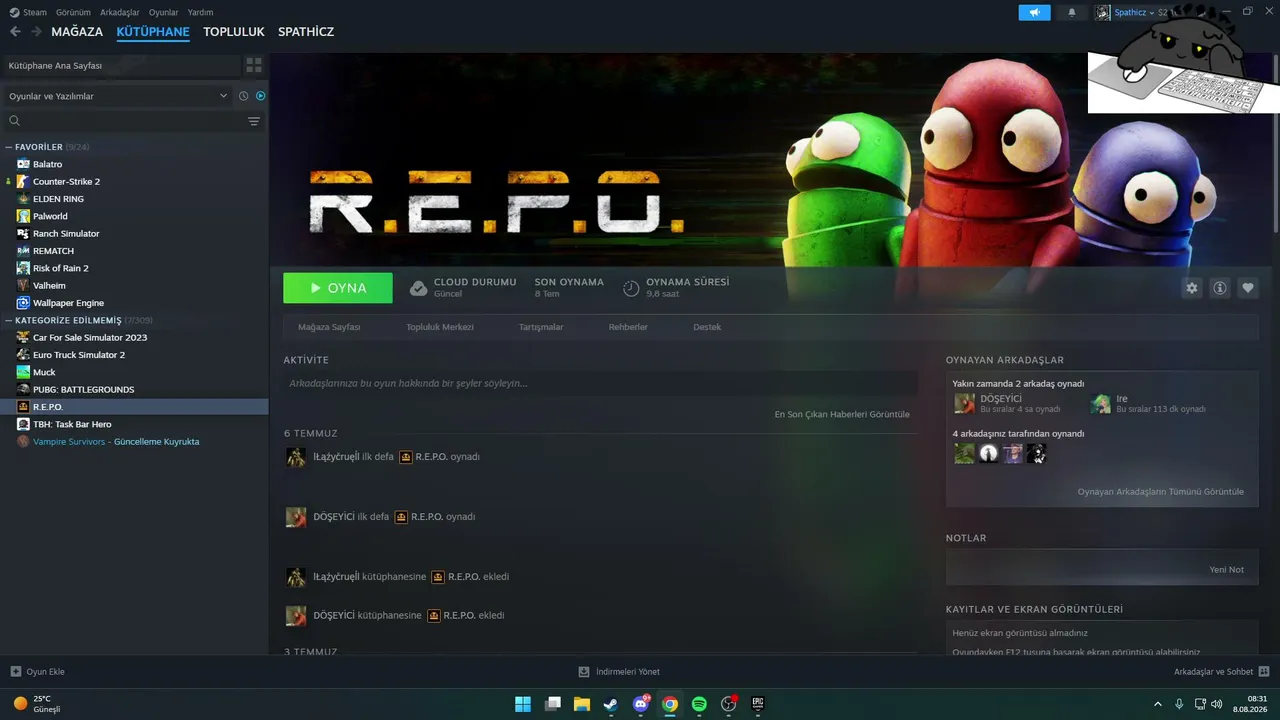
Task: Add a game with Oyun Ekle
Action: point(37,672)
